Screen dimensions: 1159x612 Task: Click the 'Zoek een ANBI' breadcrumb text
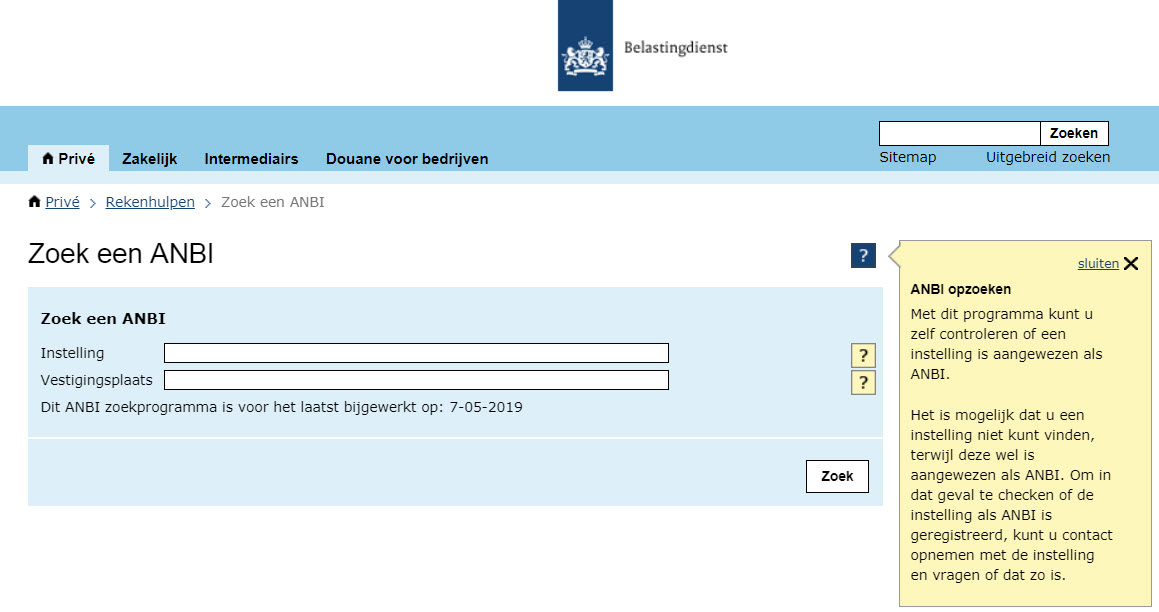273,203
